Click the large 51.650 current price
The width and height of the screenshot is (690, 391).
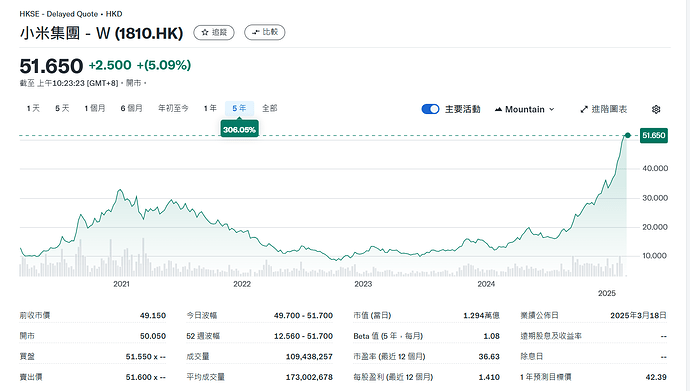click(51, 66)
